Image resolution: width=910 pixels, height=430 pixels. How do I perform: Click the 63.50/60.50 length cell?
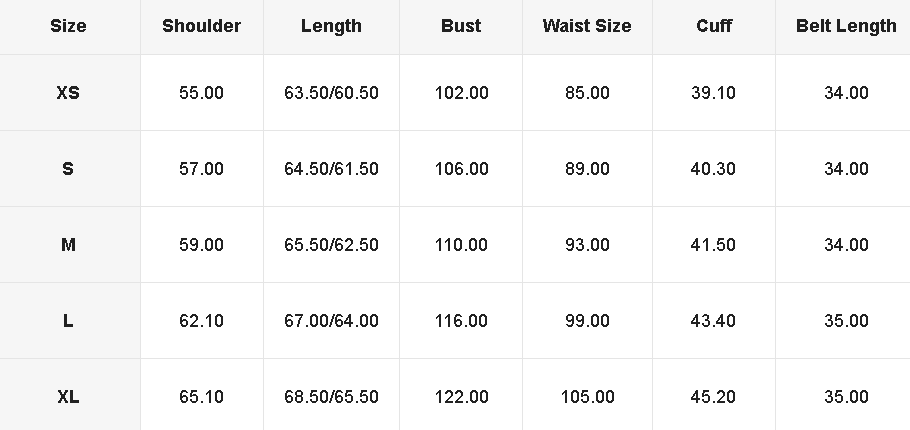[331, 93]
